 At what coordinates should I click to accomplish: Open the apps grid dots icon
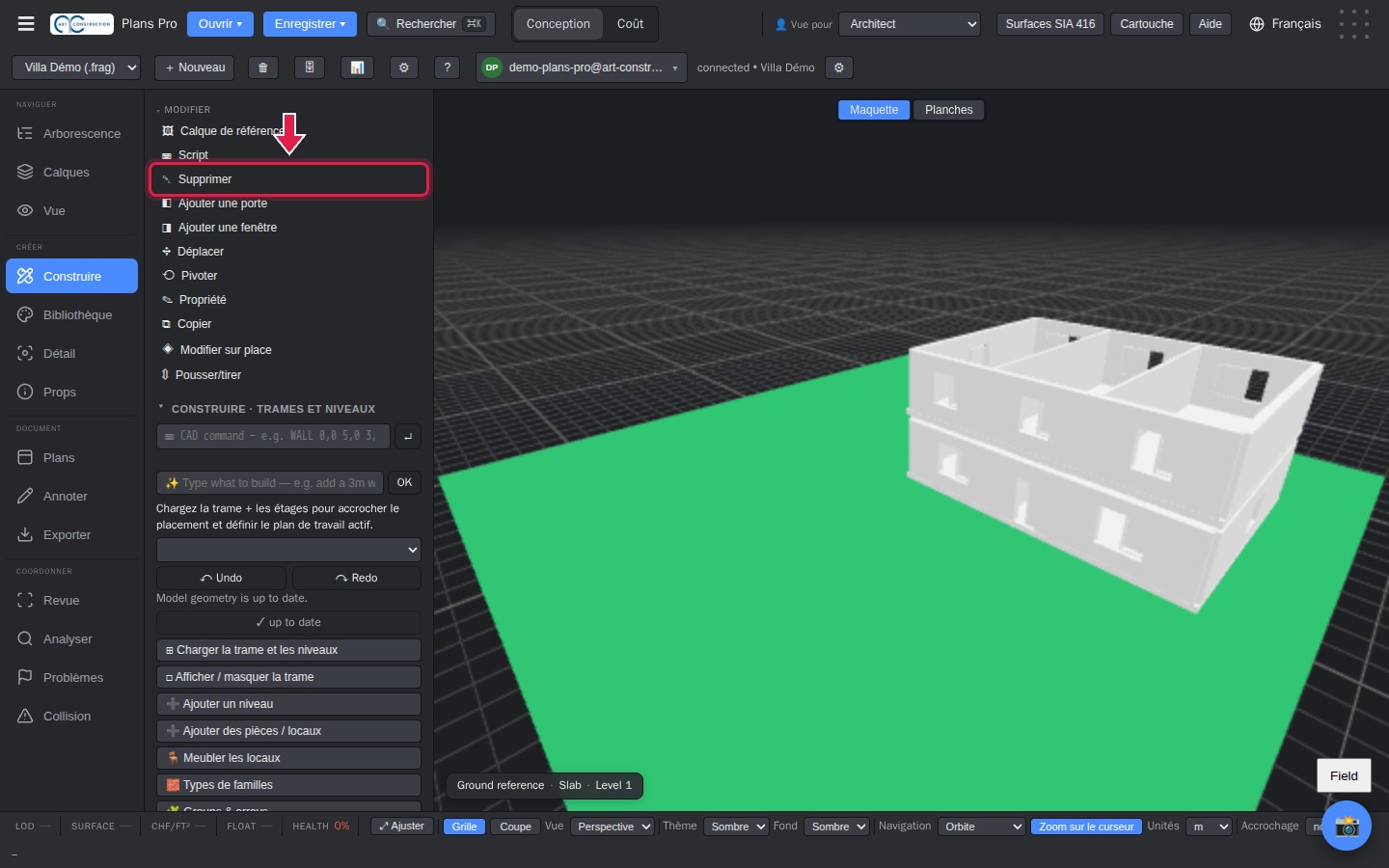1354,23
